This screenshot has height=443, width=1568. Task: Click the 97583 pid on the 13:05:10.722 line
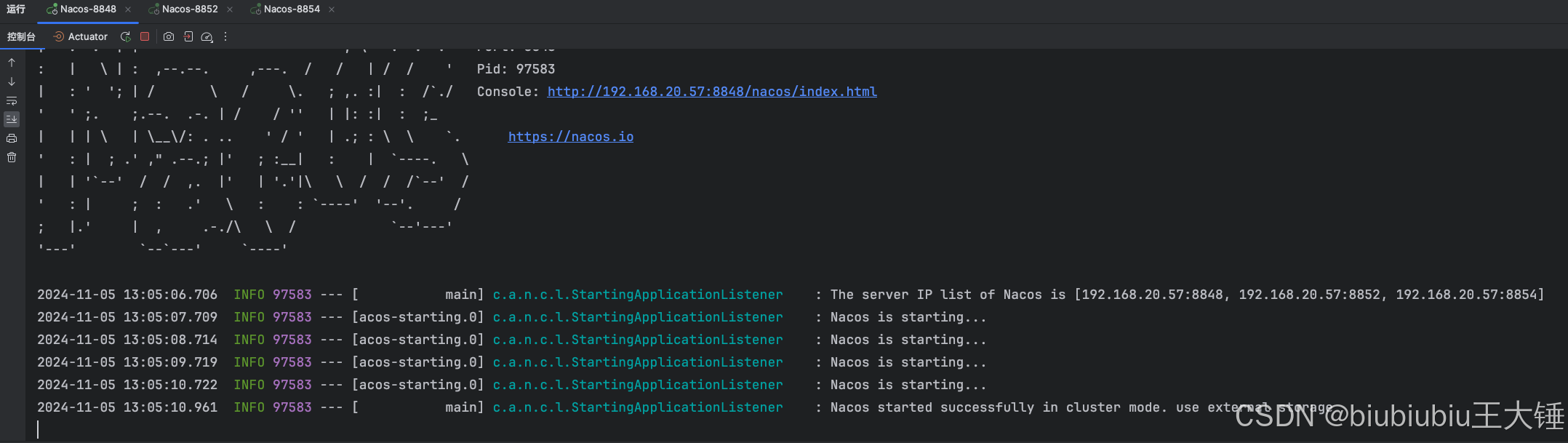coord(292,385)
